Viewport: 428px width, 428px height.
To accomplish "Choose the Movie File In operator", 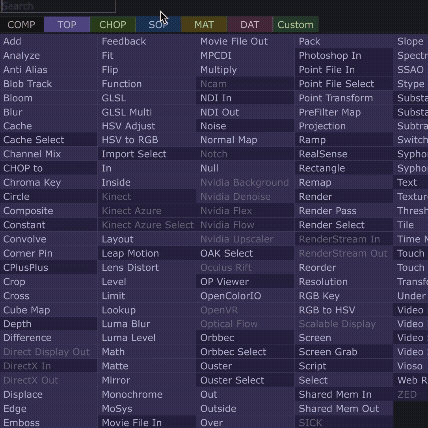I will 147,422.
